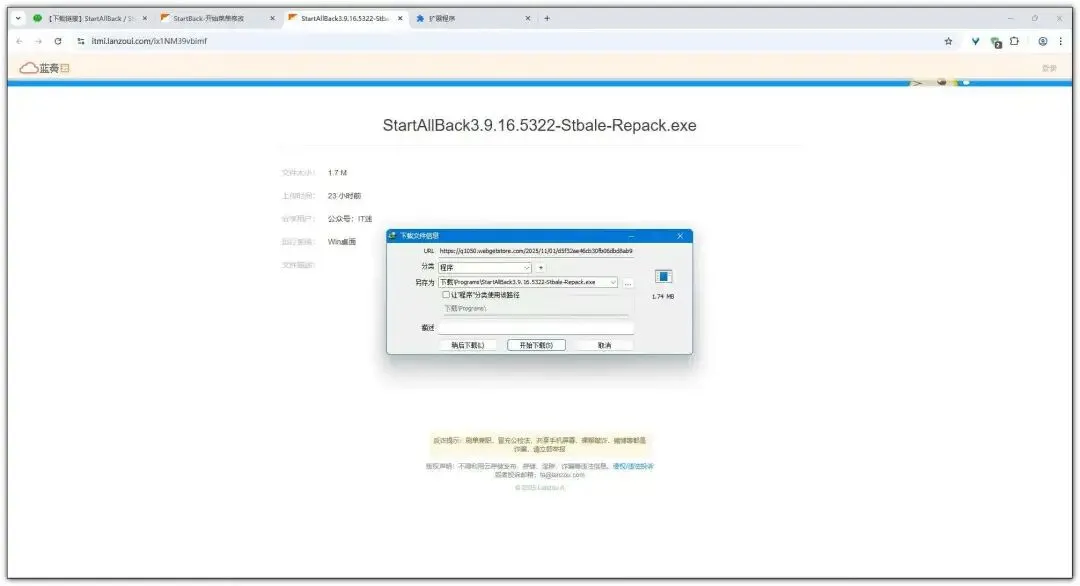Expand the Save As path dropdown

coord(612,282)
